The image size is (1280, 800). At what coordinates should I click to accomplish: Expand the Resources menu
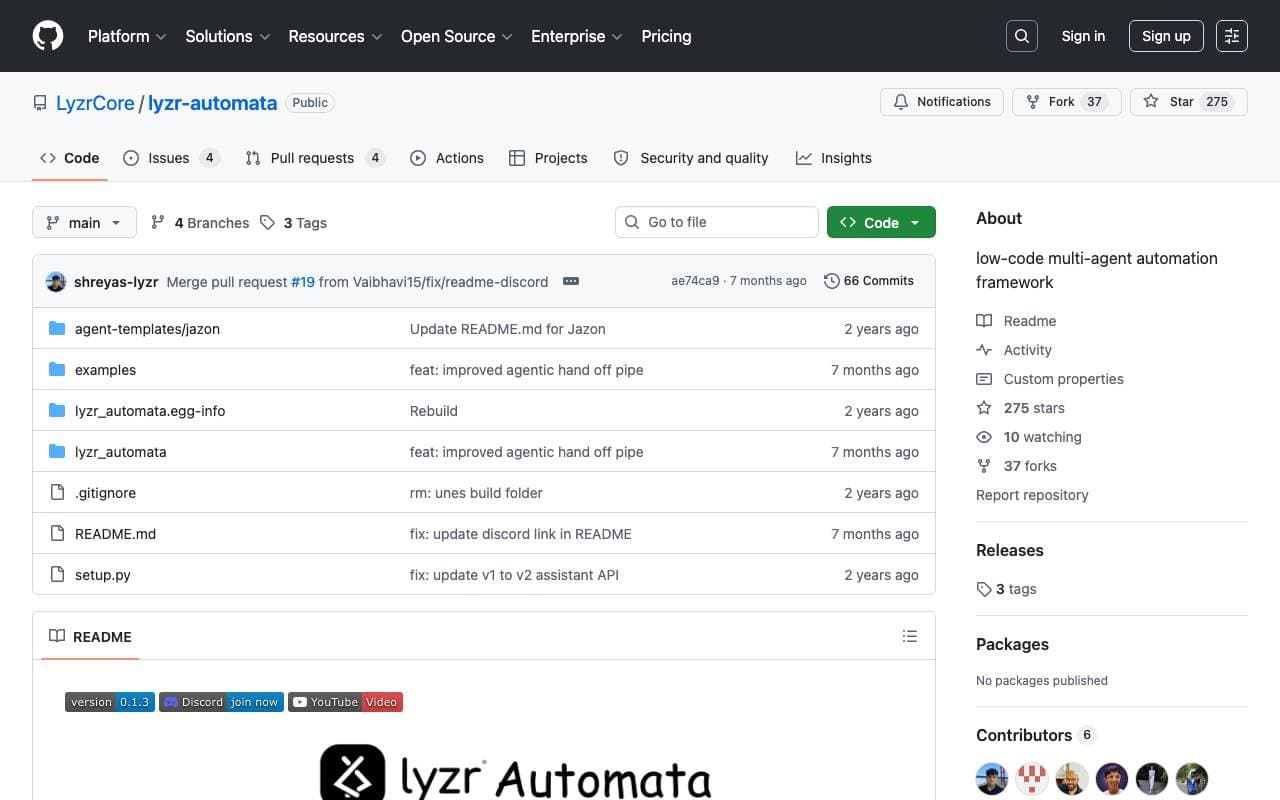tap(336, 36)
